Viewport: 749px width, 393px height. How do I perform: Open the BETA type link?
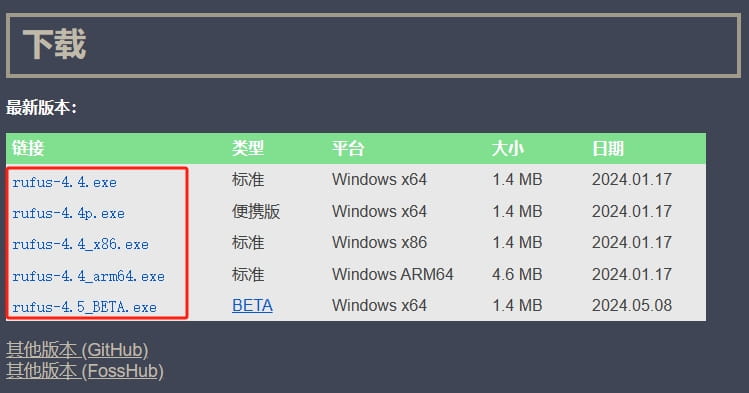[252, 305]
